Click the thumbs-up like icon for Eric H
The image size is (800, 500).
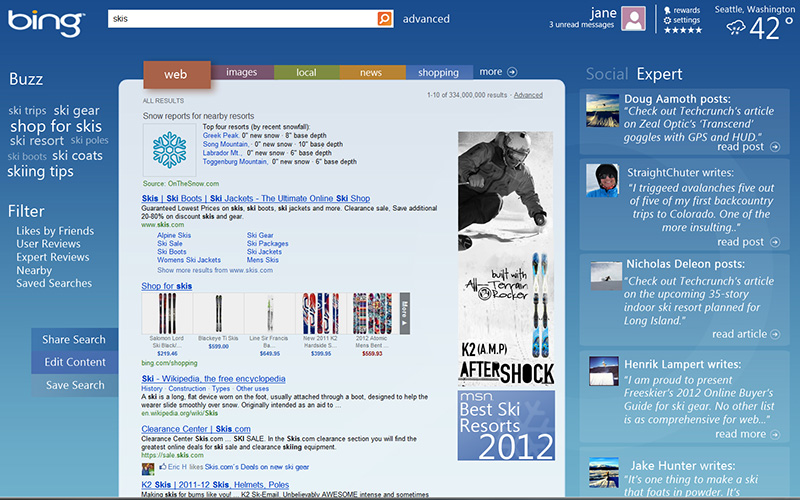tap(162, 466)
